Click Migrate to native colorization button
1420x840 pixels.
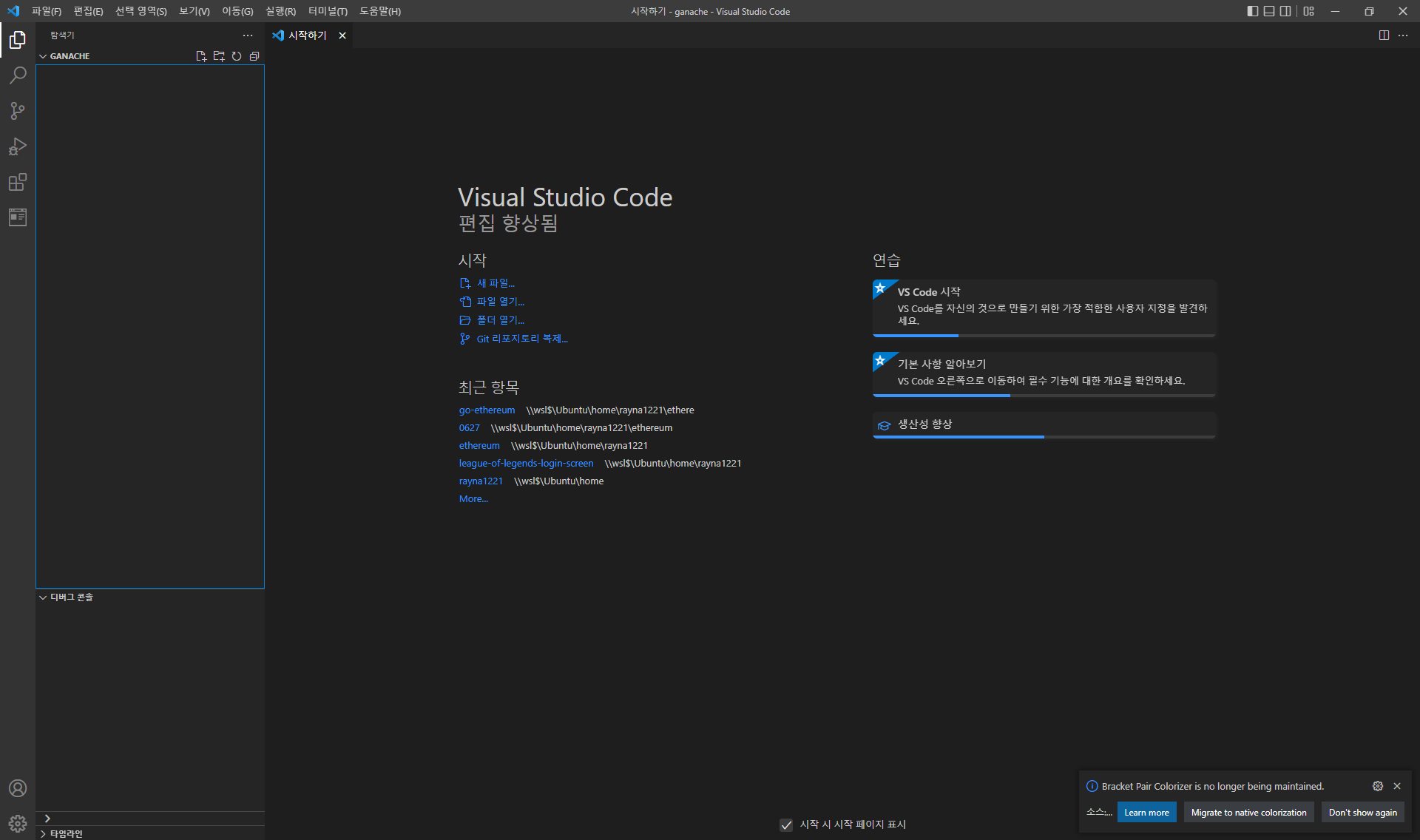[x=1248, y=813]
